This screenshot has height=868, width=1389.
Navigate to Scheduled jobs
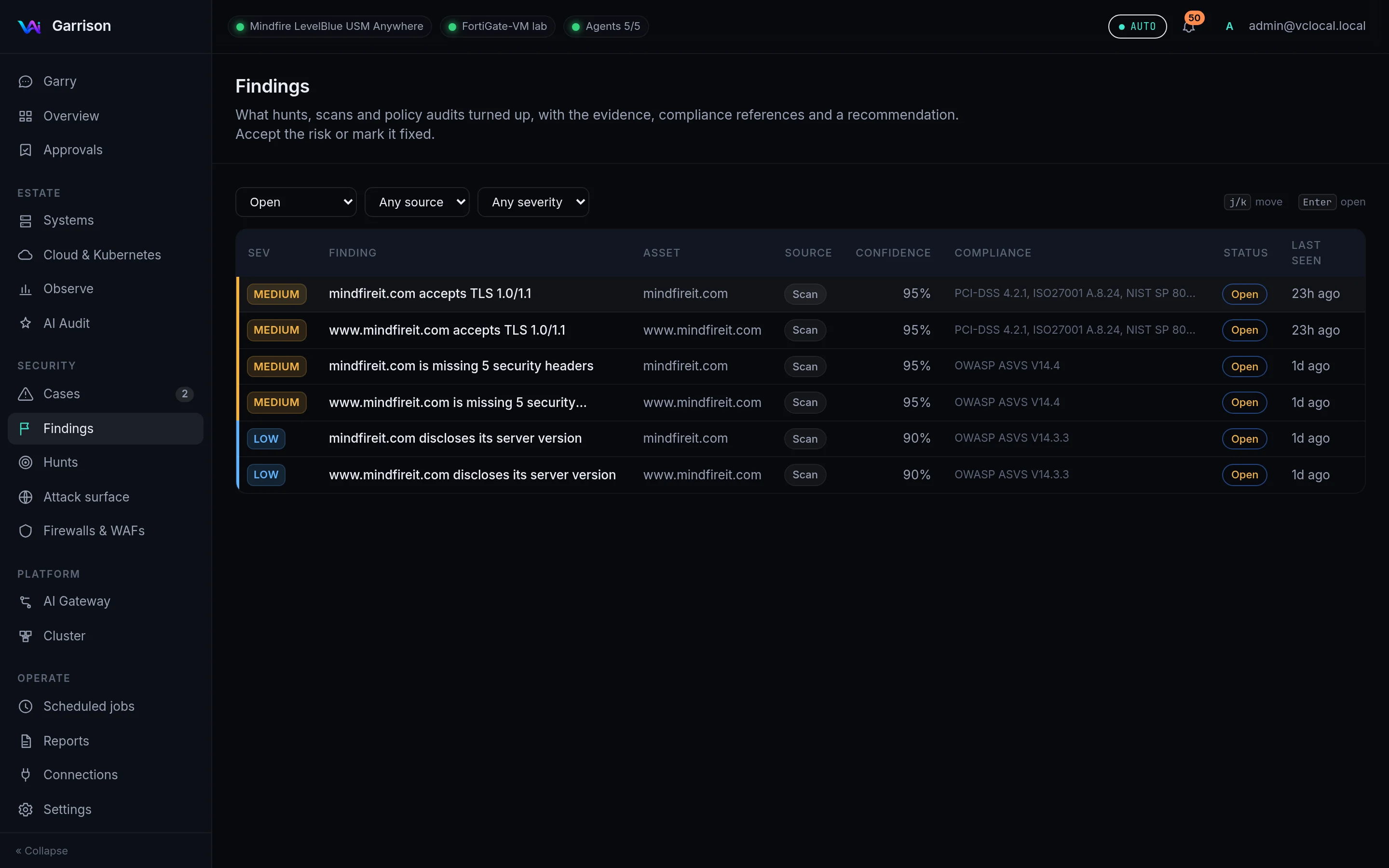click(x=106, y=706)
